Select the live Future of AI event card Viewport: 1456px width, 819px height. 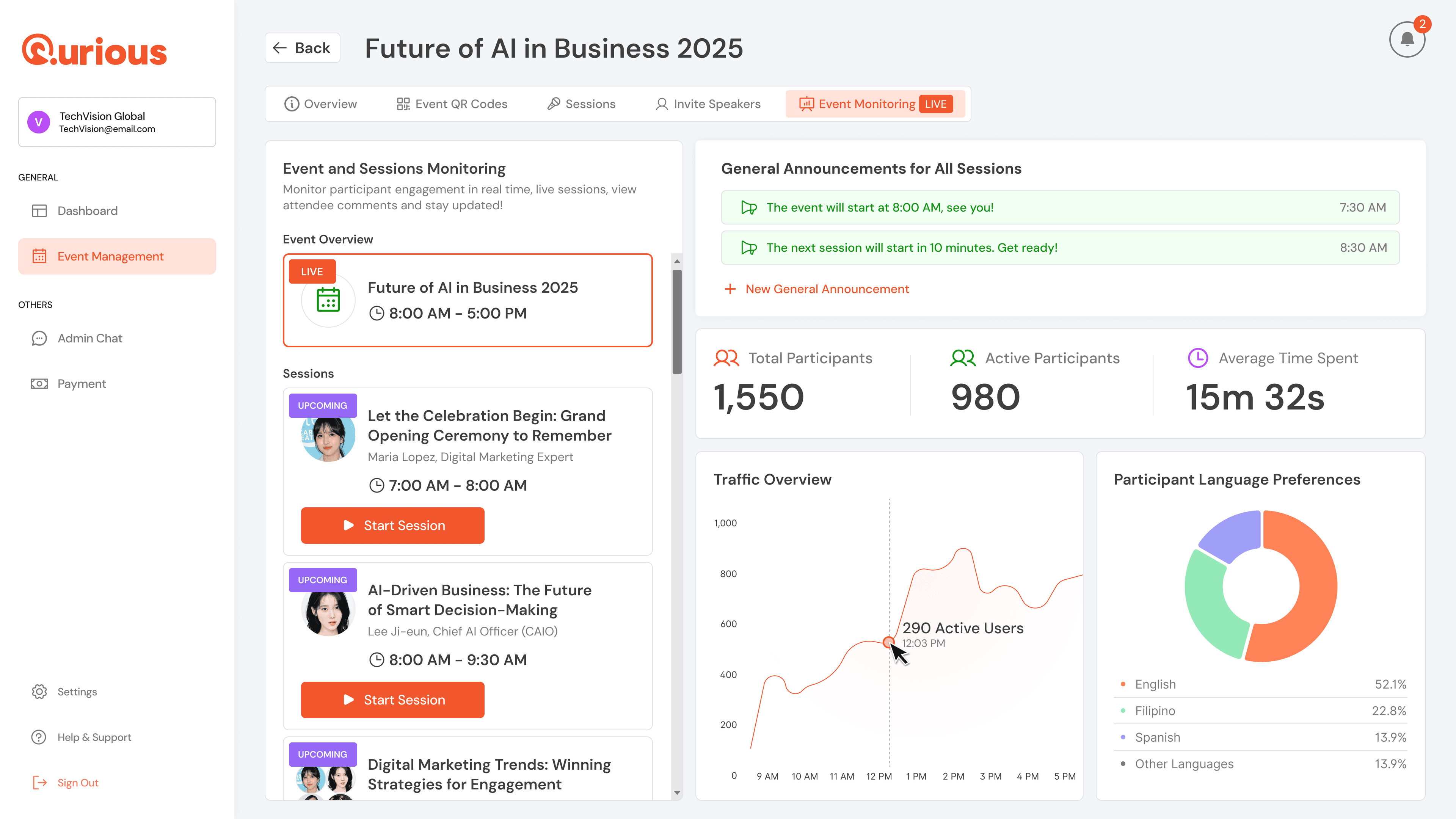pyautogui.click(x=468, y=300)
